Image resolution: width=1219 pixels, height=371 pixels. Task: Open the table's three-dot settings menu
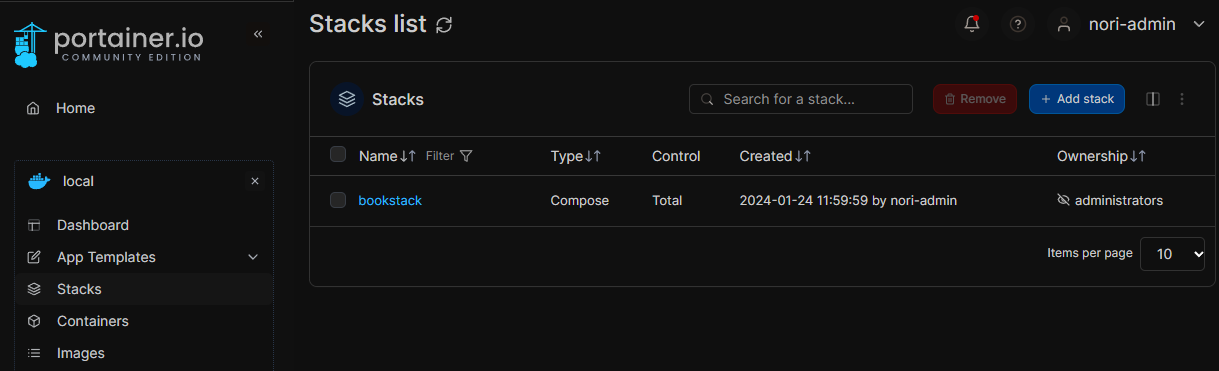1182,99
